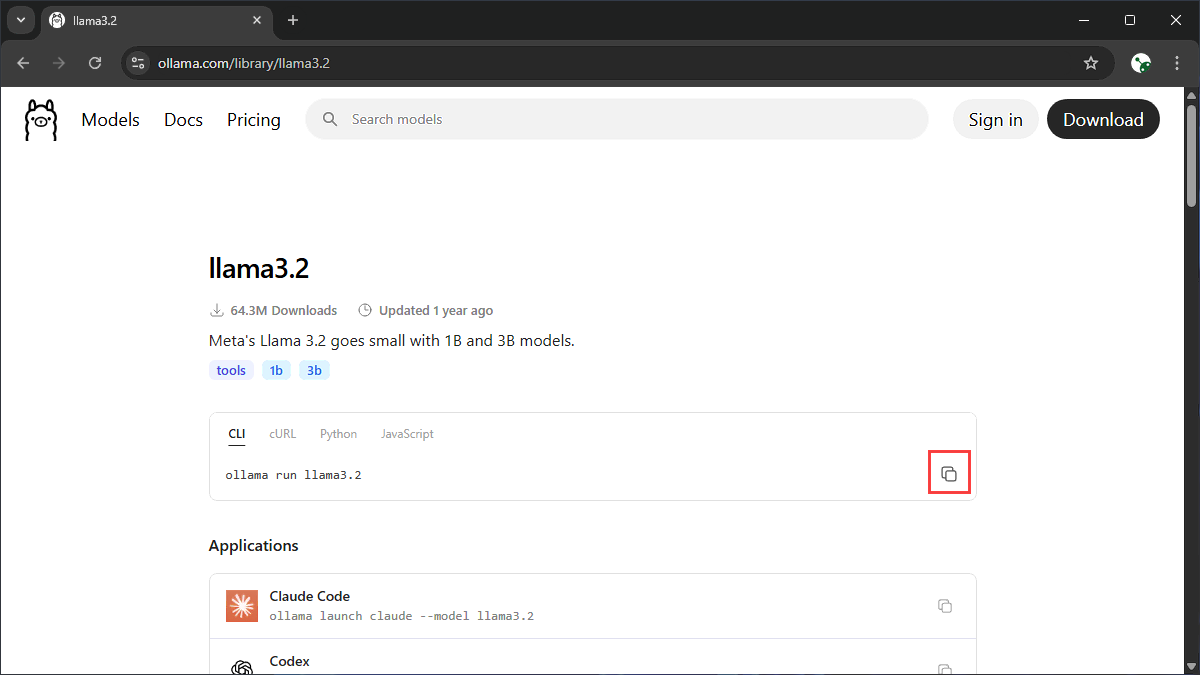Viewport: 1200px width, 675px height.
Task: Close the llama3.2 browser tab
Action: [x=257, y=20]
